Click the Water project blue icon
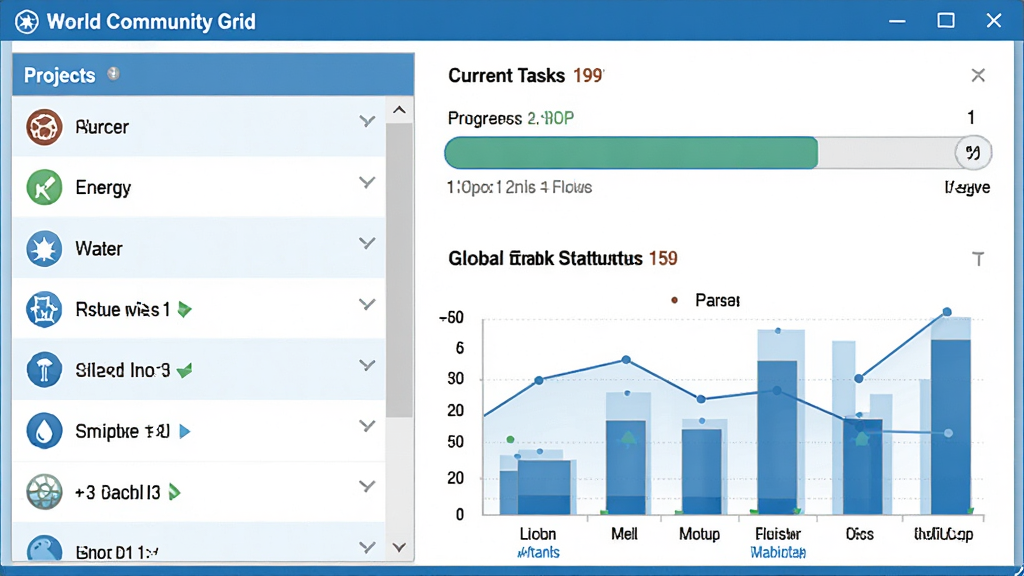This screenshot has height=576, width=1024. pos(44,249)
